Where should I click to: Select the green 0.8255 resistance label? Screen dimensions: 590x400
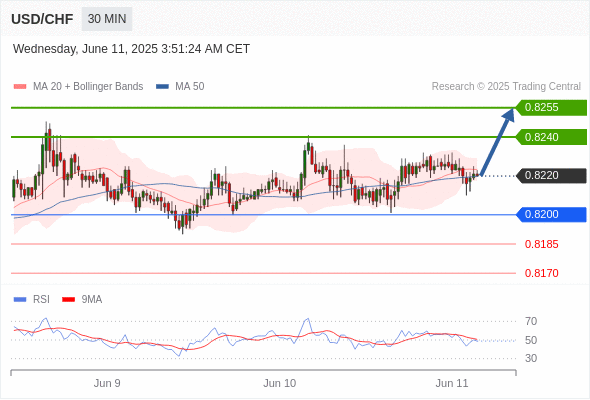(x=552, y=108)
